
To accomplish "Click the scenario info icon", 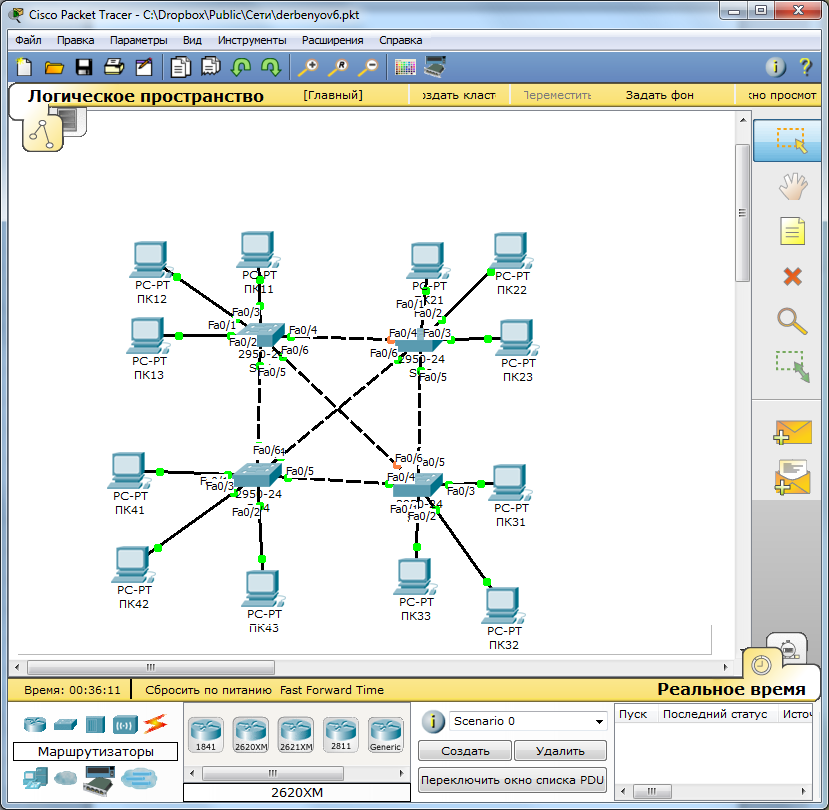I will [x=434, y=721].
